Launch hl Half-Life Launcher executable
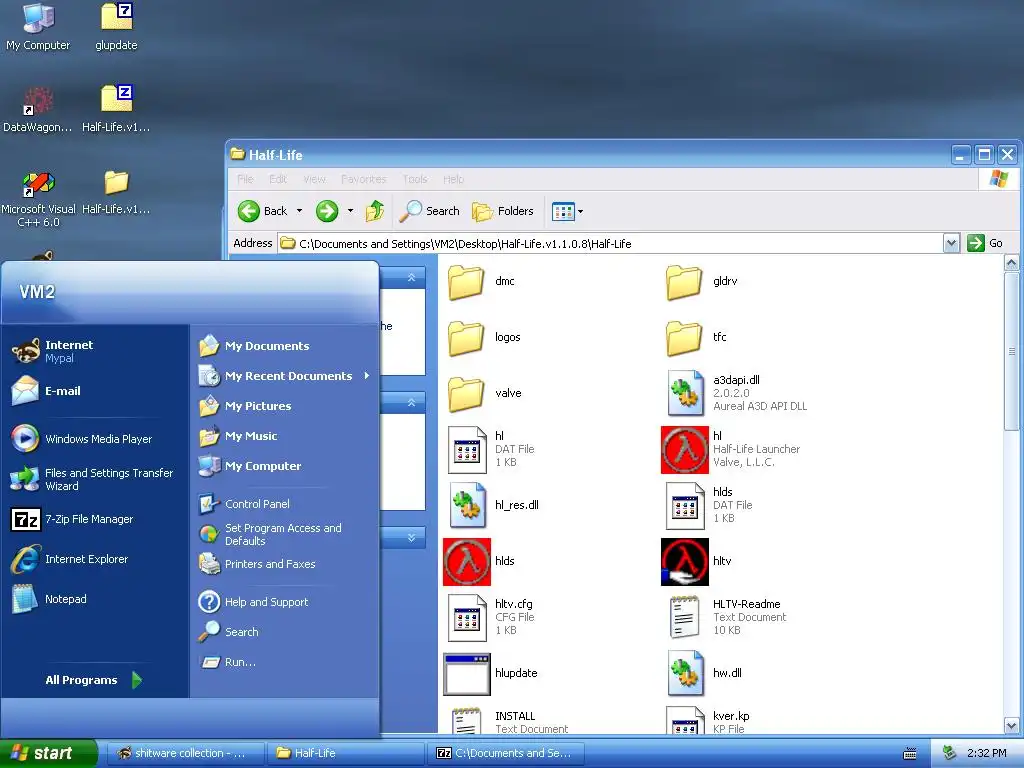The height and width of the screenshot is (768, 1024). pos(684,449)
